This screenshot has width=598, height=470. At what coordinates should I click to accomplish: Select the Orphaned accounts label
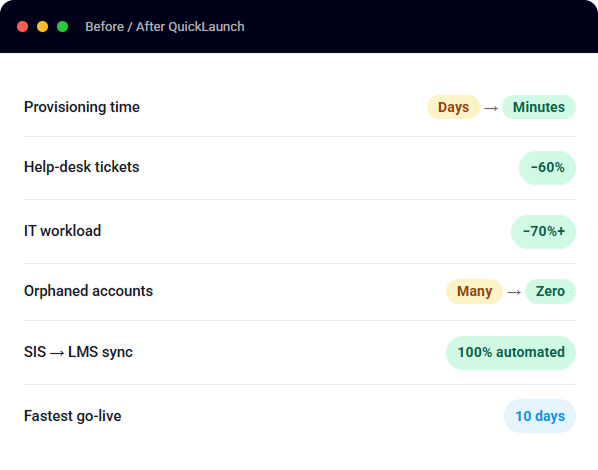pos(88,291)
